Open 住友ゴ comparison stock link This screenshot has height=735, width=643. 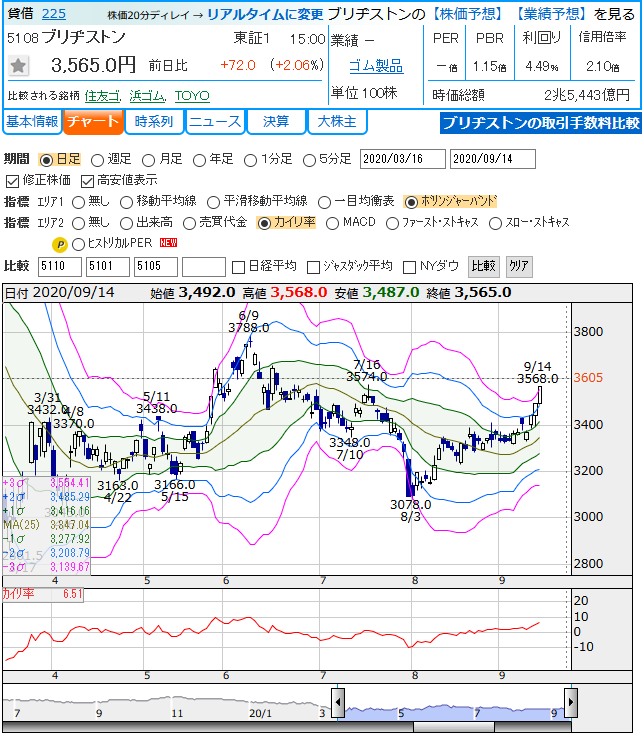click(x=103, y=96)
